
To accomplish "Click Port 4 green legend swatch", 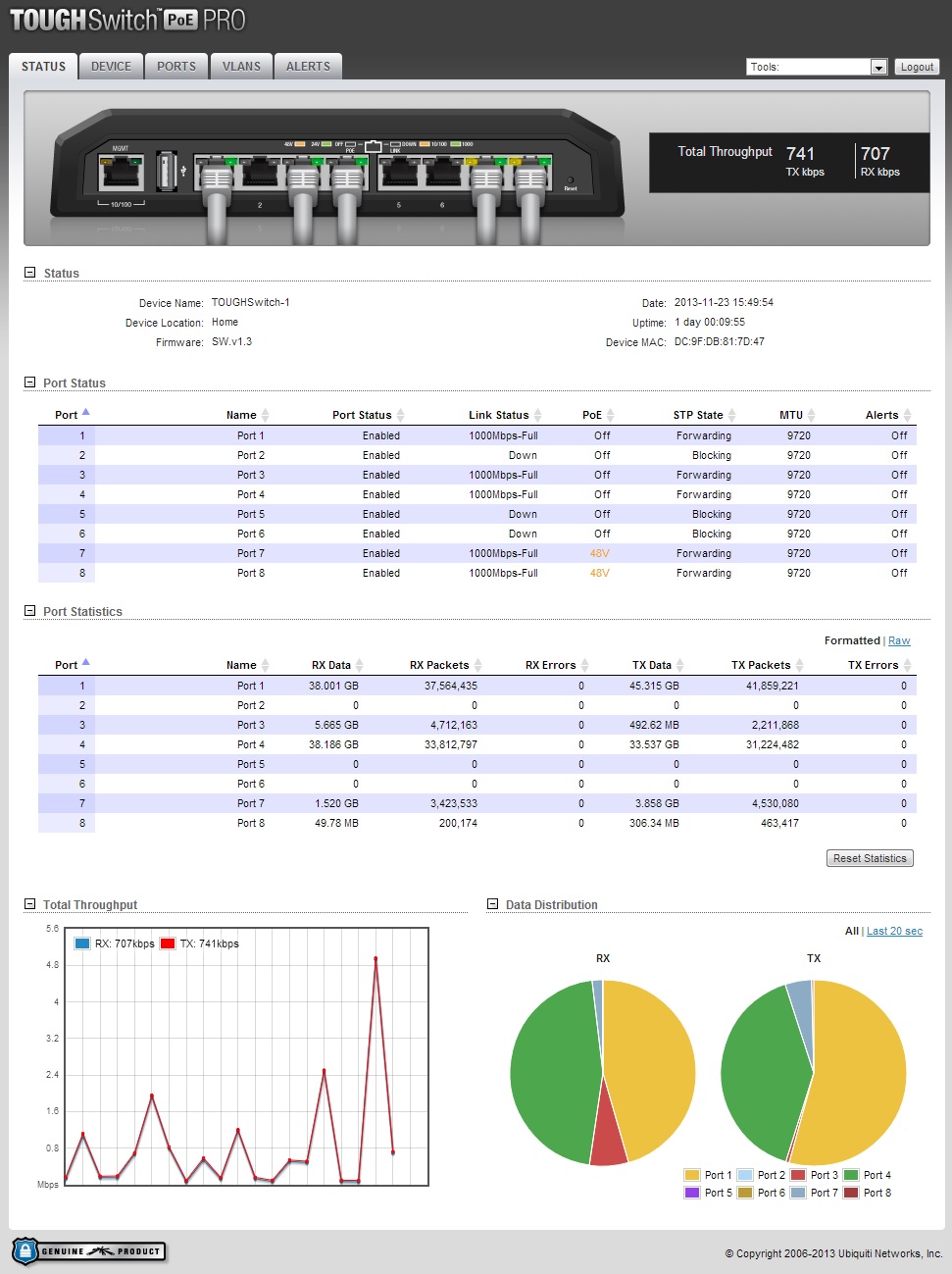I will [851, 1175].
